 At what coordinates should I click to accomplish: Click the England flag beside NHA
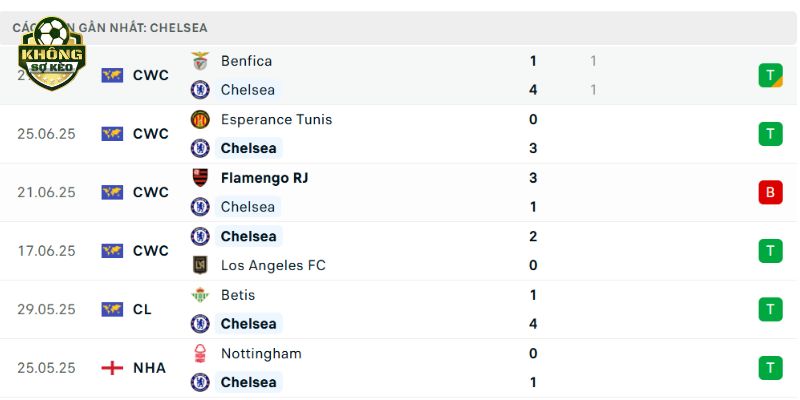(x=112, y=368)
